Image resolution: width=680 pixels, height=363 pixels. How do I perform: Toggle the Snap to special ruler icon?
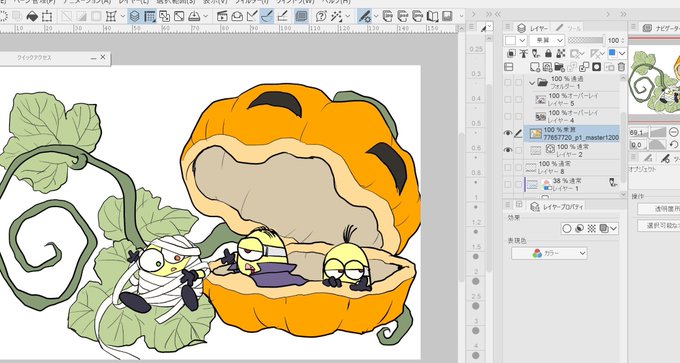click(266, 17)
